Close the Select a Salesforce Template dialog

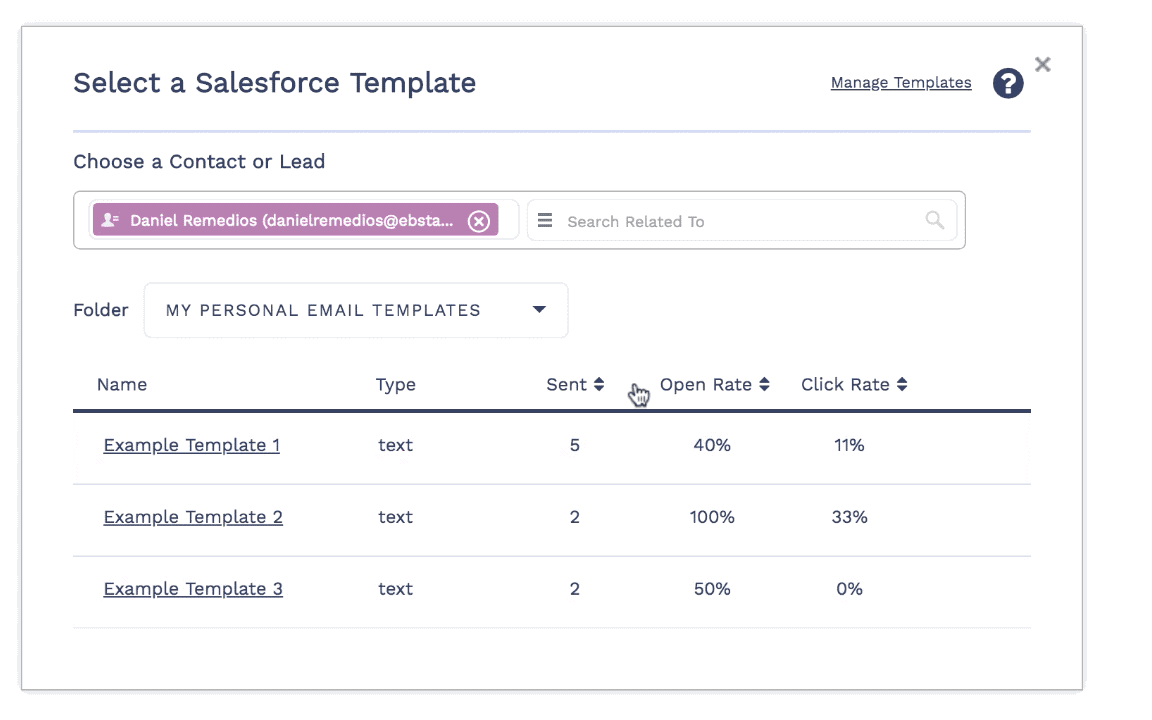[x=1043, y=65]
